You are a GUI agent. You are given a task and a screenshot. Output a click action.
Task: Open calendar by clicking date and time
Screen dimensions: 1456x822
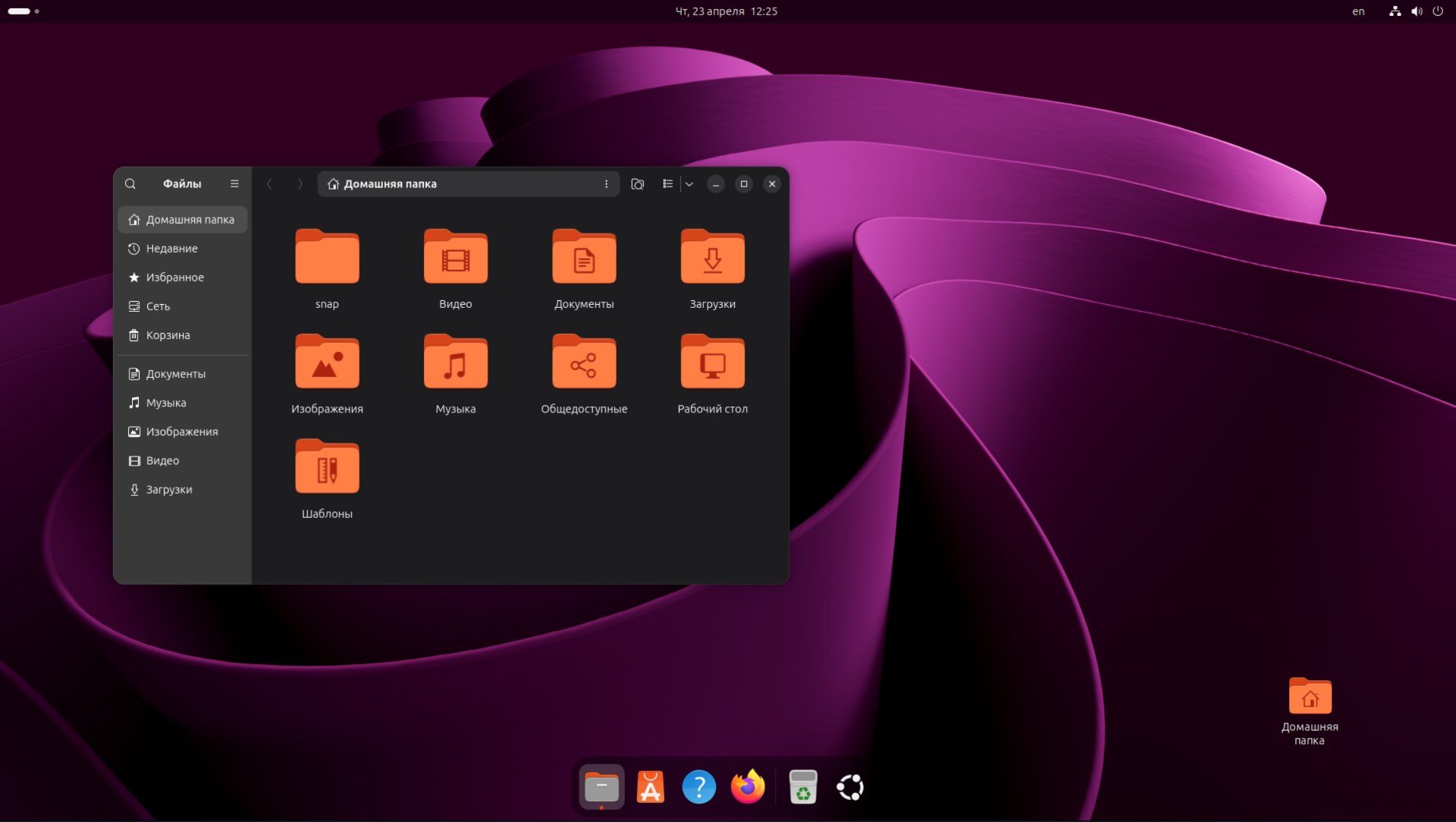point(726,11)
